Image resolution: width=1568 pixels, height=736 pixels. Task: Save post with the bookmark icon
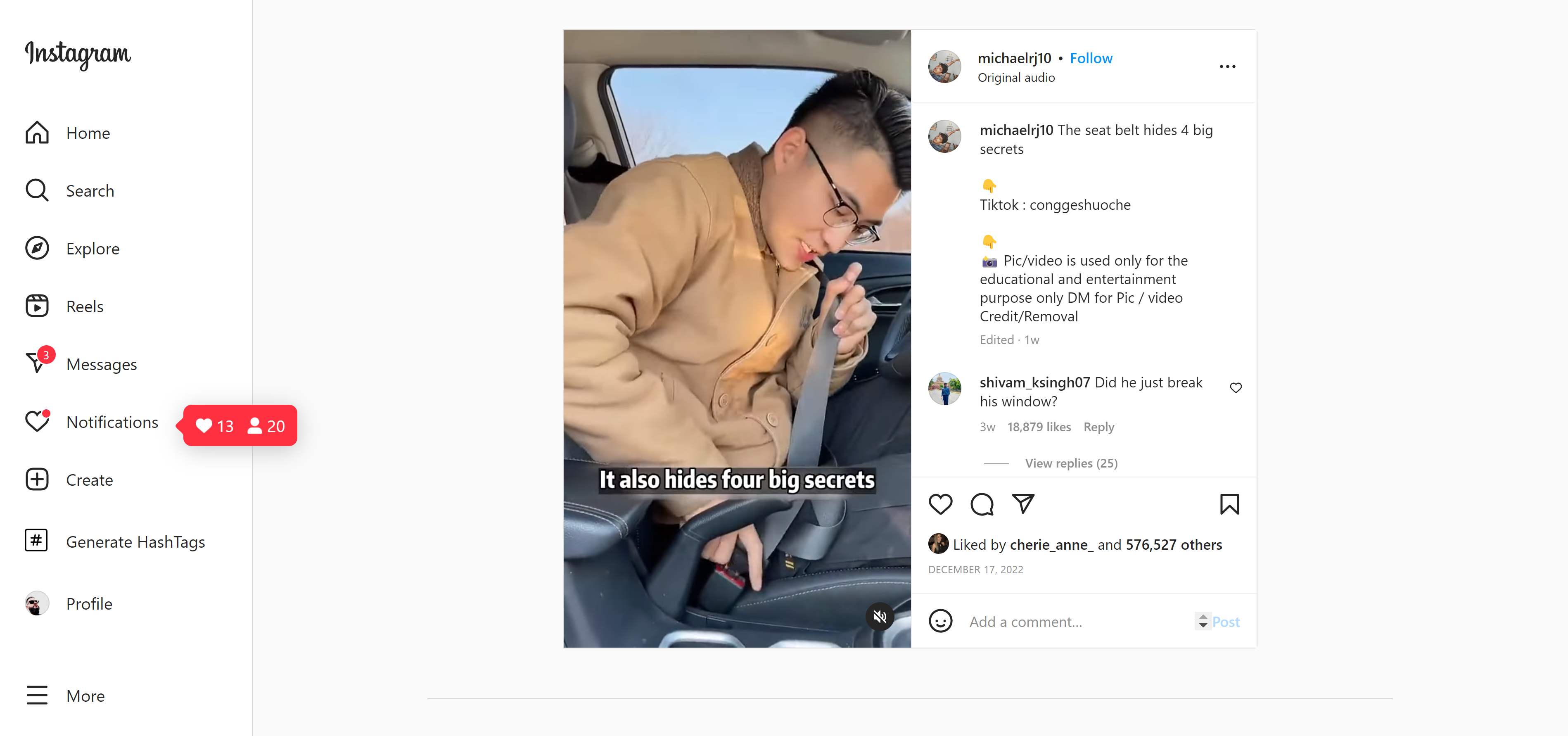(x=1229, y=504)
